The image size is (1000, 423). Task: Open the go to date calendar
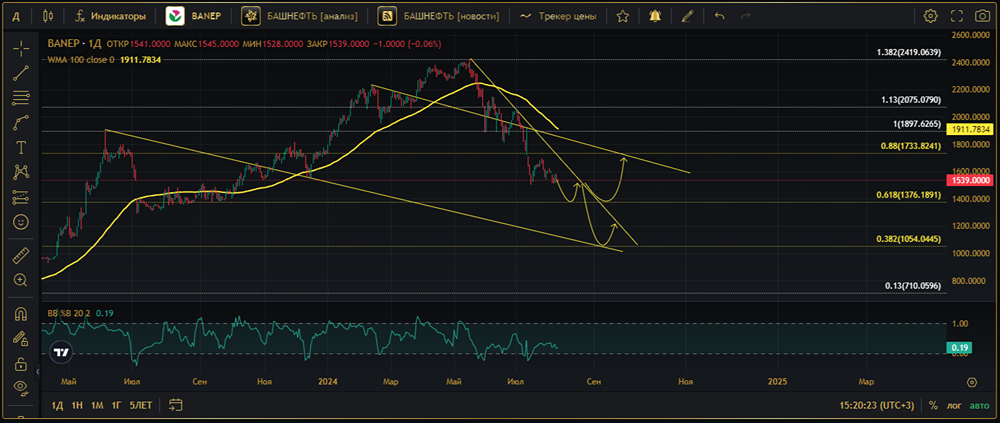pyautogui.click(x=176, y=405)
